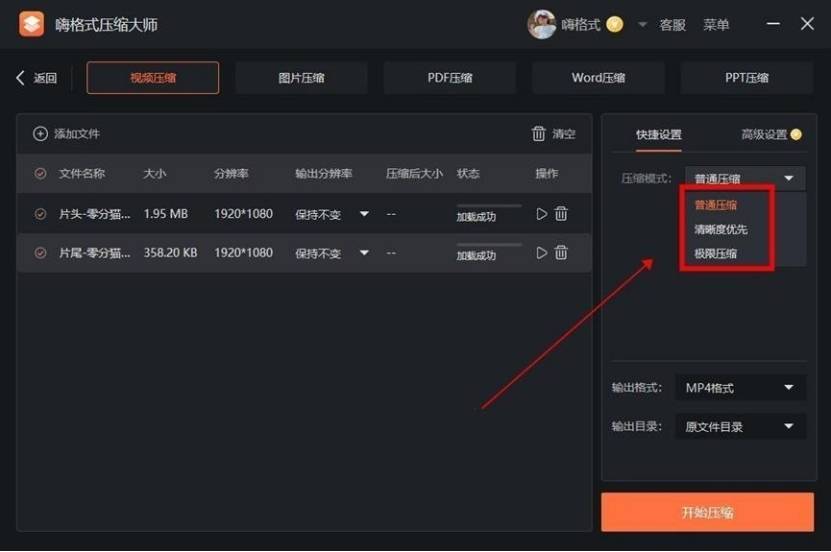Click gold VIP badge on 高级设置
This screenshot has width=831, height=552.
796,135
